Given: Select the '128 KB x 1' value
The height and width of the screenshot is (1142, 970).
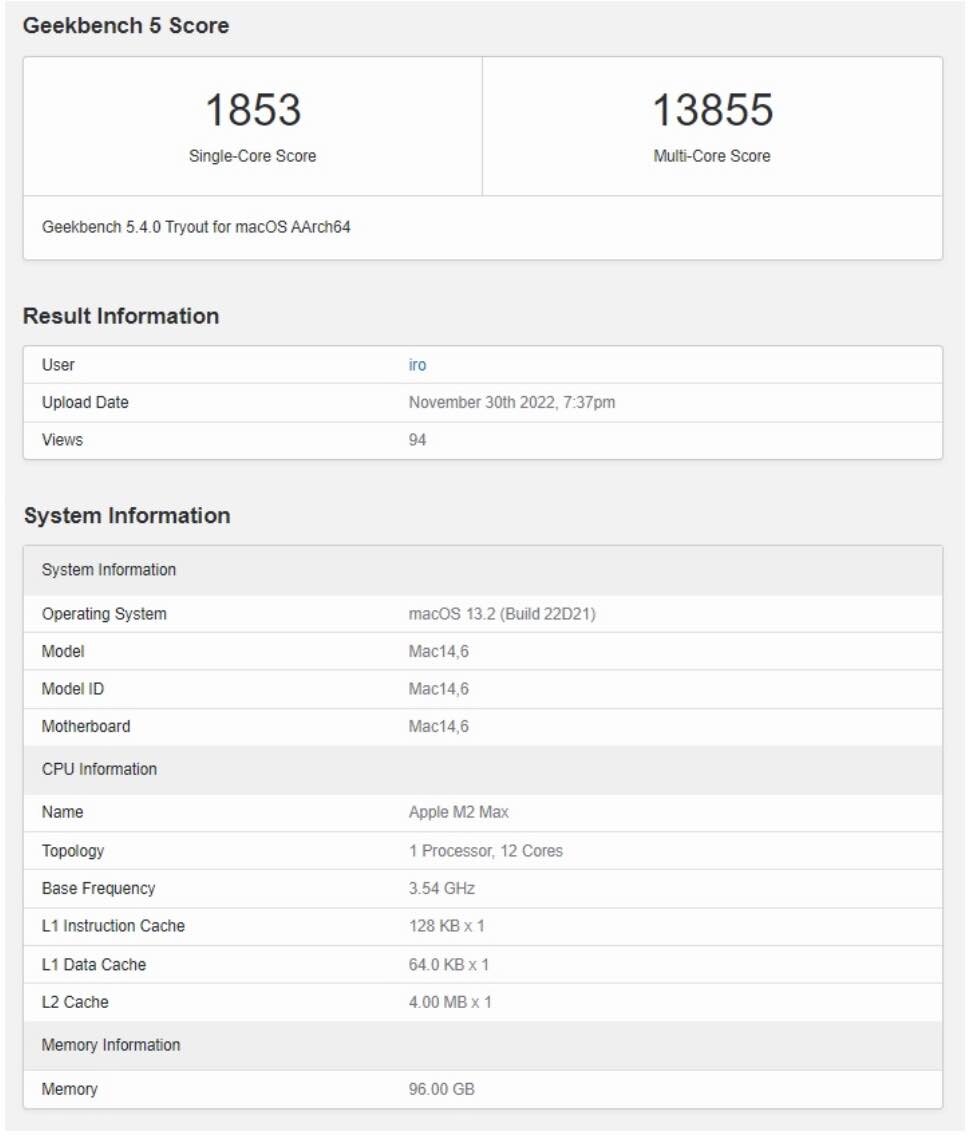Looking at the screenshot, I should pyautogui.click(x=446, y=926).
